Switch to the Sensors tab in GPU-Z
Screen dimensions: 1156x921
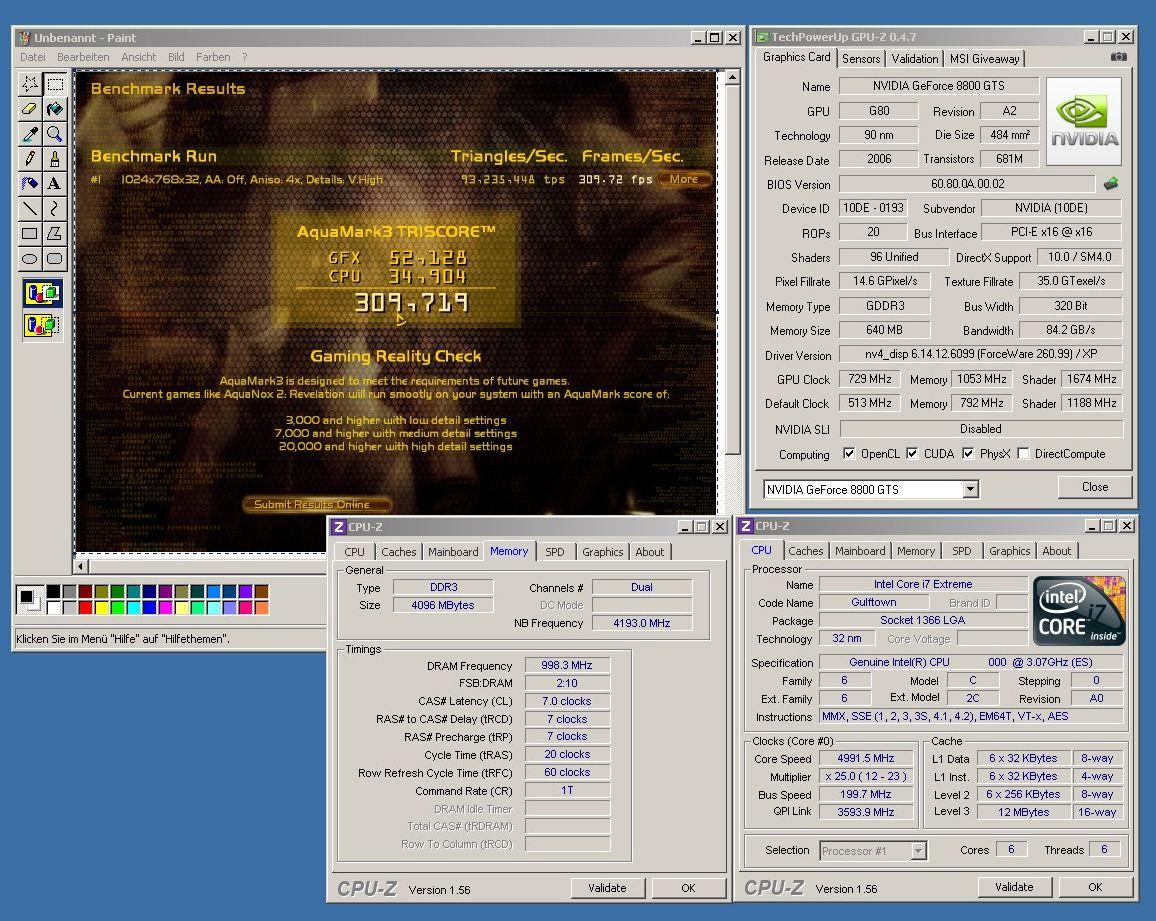coord(860,59)
